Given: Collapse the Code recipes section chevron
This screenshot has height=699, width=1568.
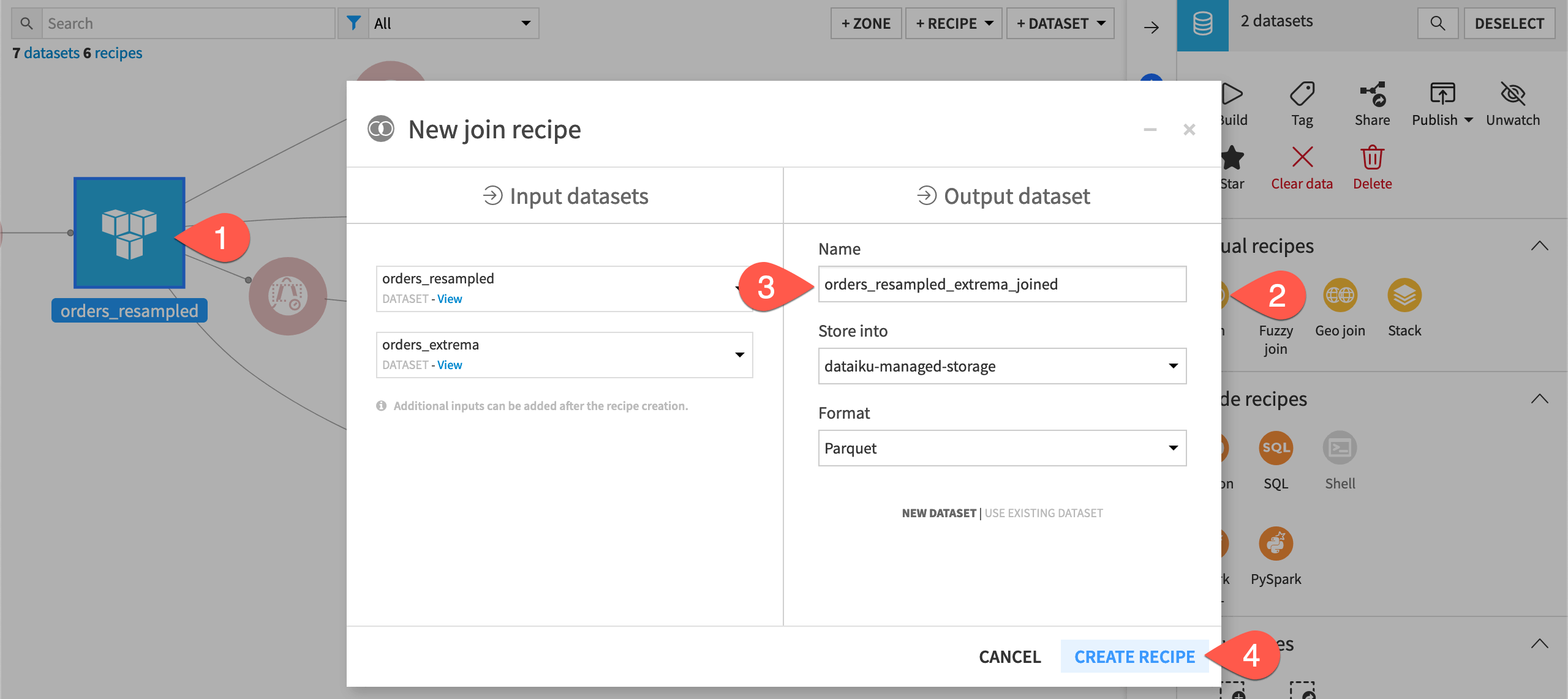Looking at the screenshot, I should (x=1540, y=399).
